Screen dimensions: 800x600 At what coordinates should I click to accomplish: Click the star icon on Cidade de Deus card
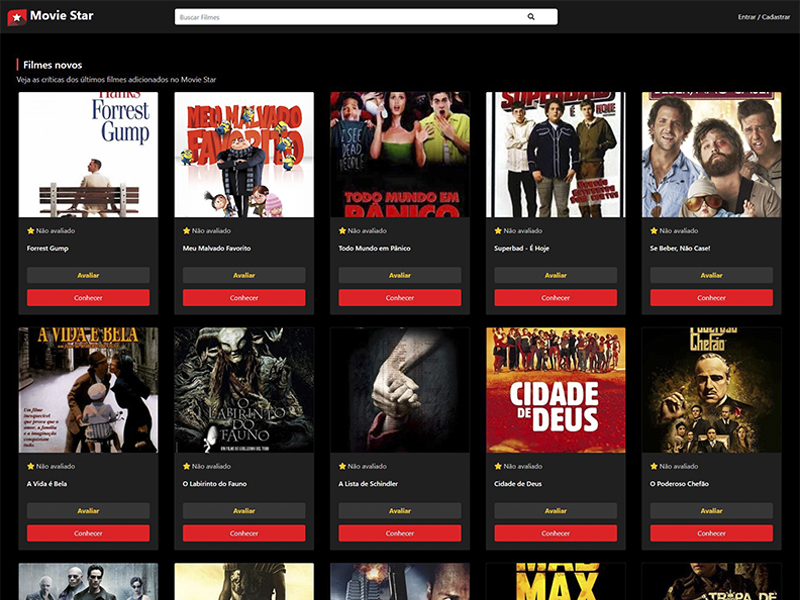coord(498,466)
